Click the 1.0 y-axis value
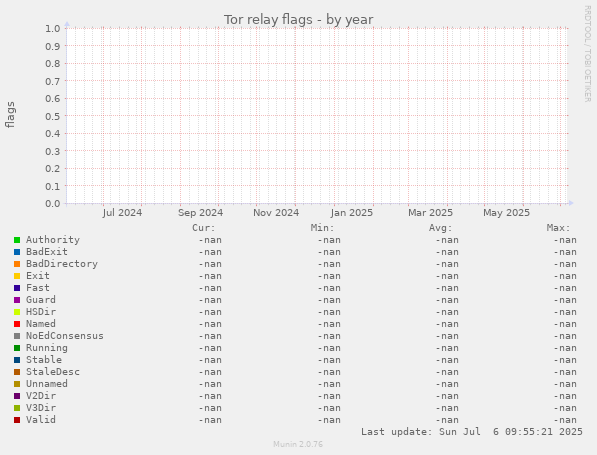Screen dimensions: 597x455 click(x=53, y=28)
